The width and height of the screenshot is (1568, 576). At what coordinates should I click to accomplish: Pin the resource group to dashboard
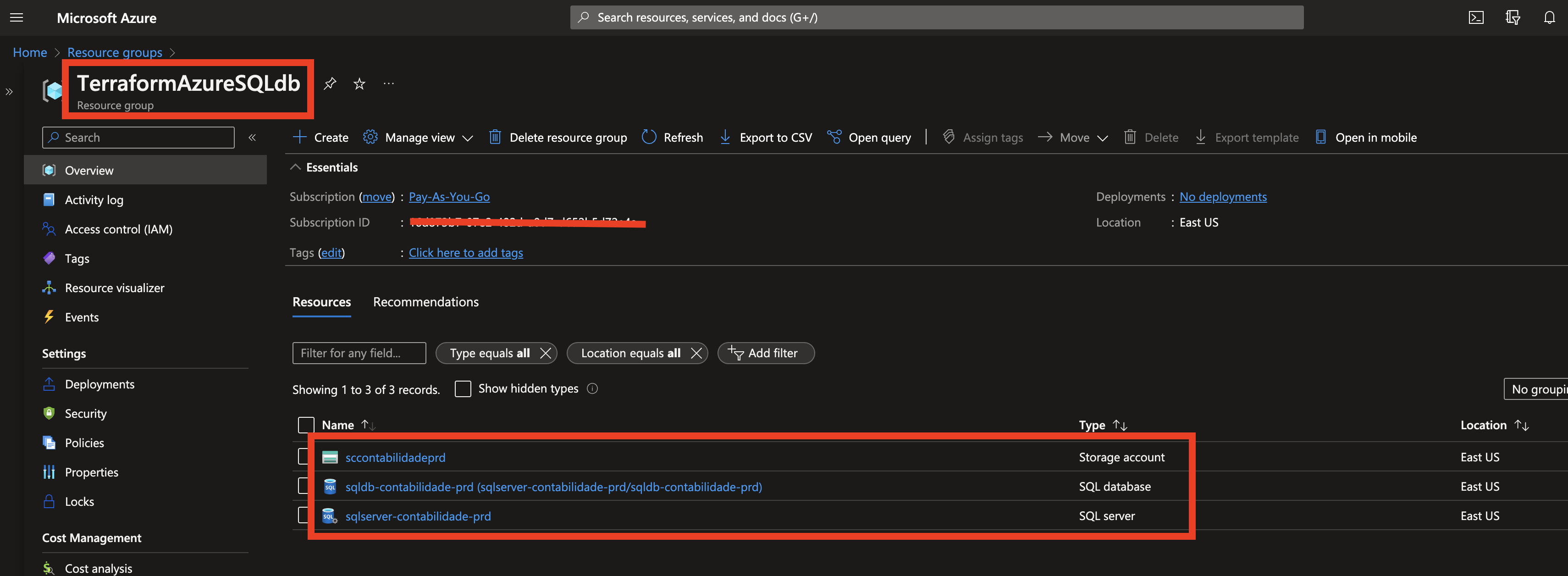tap(330, 83)
